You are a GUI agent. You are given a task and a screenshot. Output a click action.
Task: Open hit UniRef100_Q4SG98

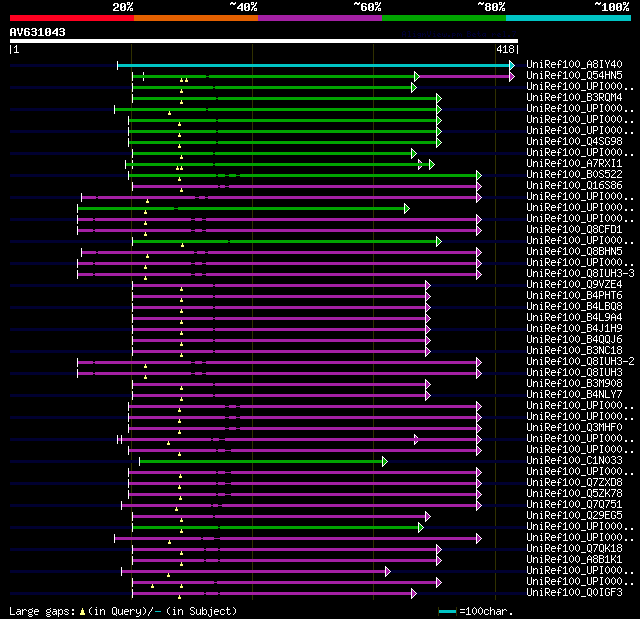574,142
